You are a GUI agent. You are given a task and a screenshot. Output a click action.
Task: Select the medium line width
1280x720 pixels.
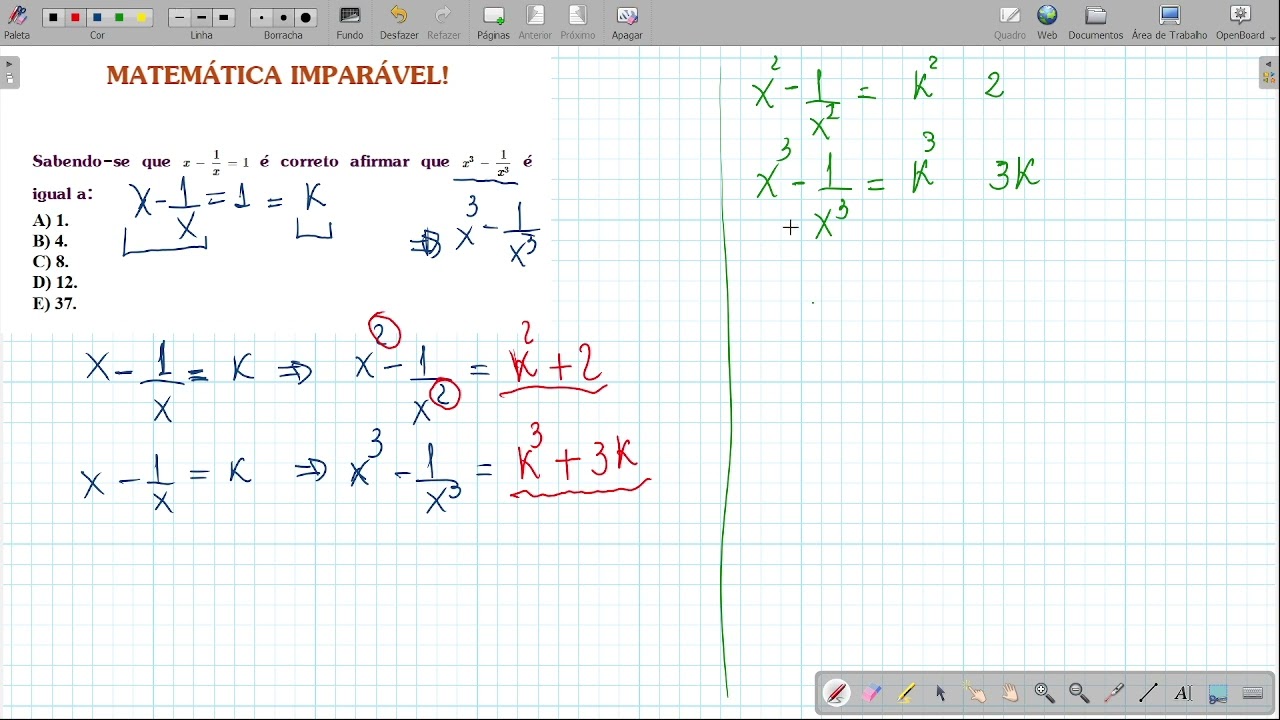(x=202, y=18)
